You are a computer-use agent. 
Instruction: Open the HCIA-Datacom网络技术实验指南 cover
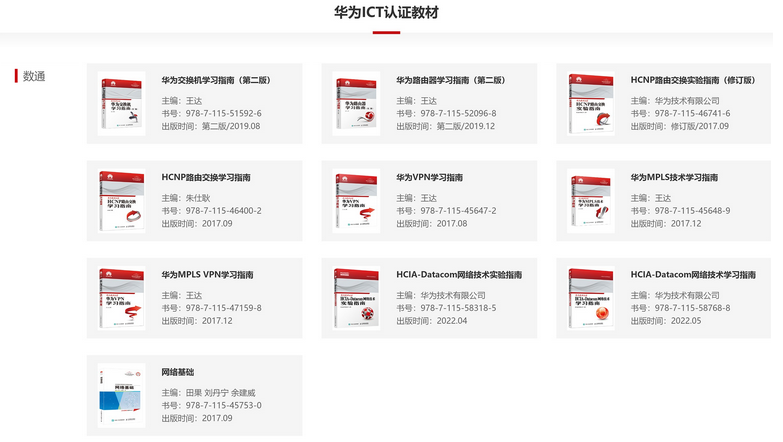356,298
